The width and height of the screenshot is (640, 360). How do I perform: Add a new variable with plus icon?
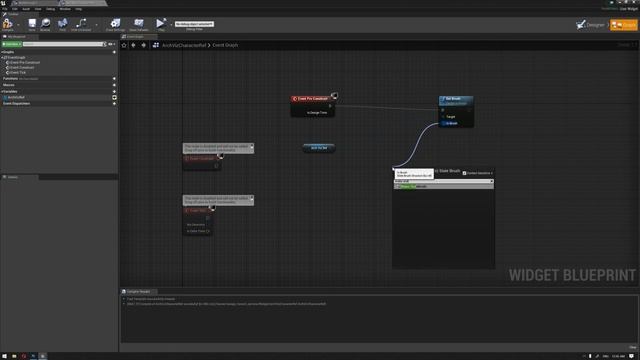[114, 91]
